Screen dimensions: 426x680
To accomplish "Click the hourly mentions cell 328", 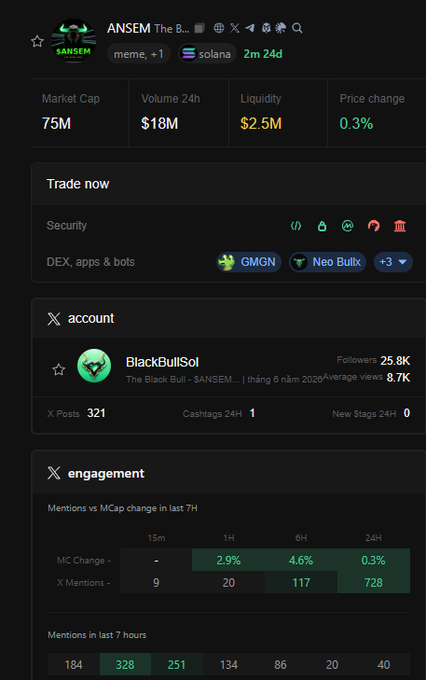I will pyautogui.click(x=125, y=664).
